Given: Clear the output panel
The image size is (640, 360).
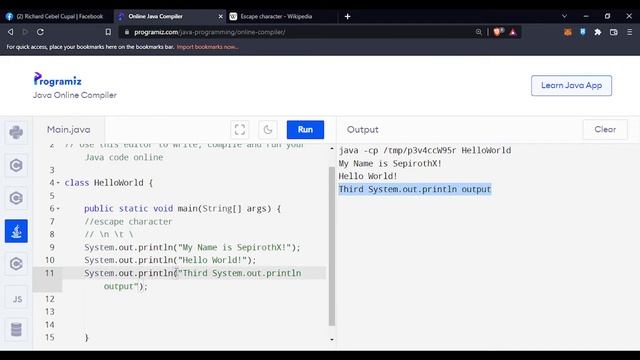Looking at the screenshot, I should pos(605,129).
